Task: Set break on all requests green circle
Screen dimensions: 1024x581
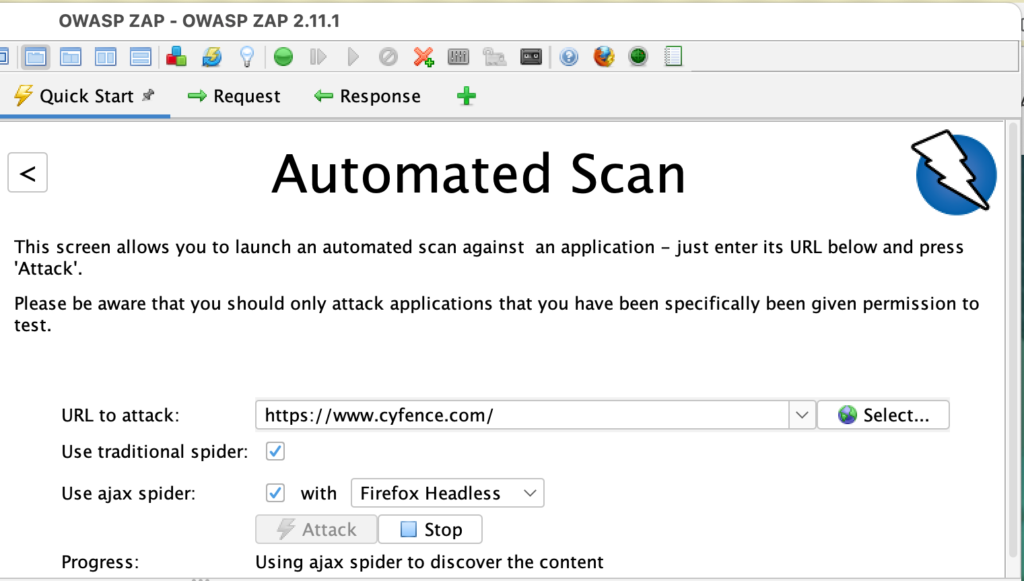Action: point(283,57)
